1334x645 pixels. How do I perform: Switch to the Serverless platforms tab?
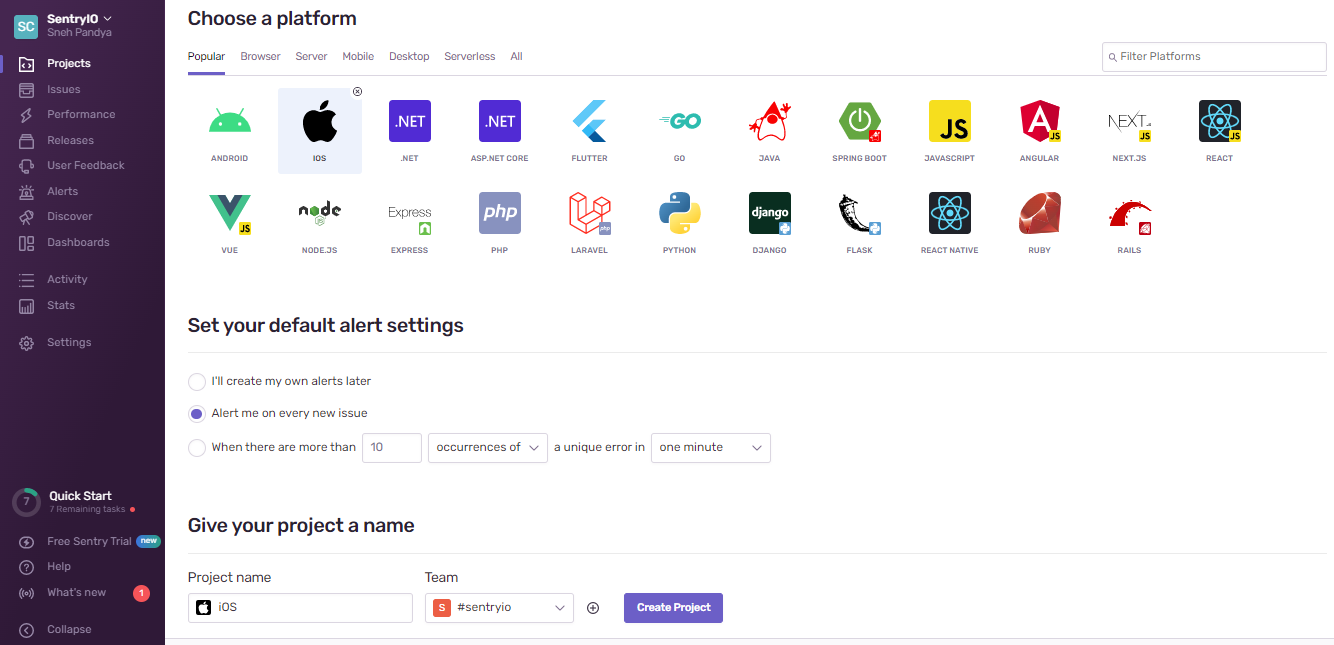(470, 56)
